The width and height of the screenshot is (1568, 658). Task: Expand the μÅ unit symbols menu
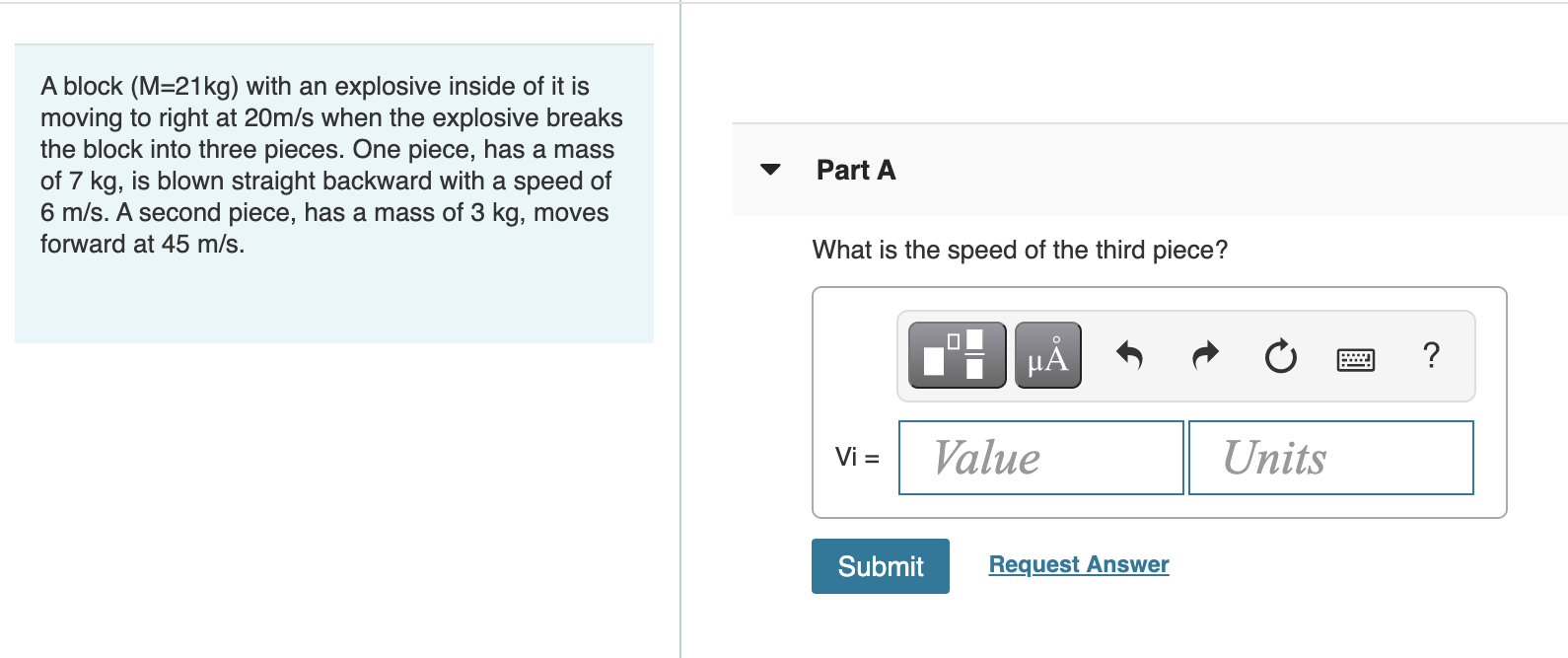(1046, 355)
